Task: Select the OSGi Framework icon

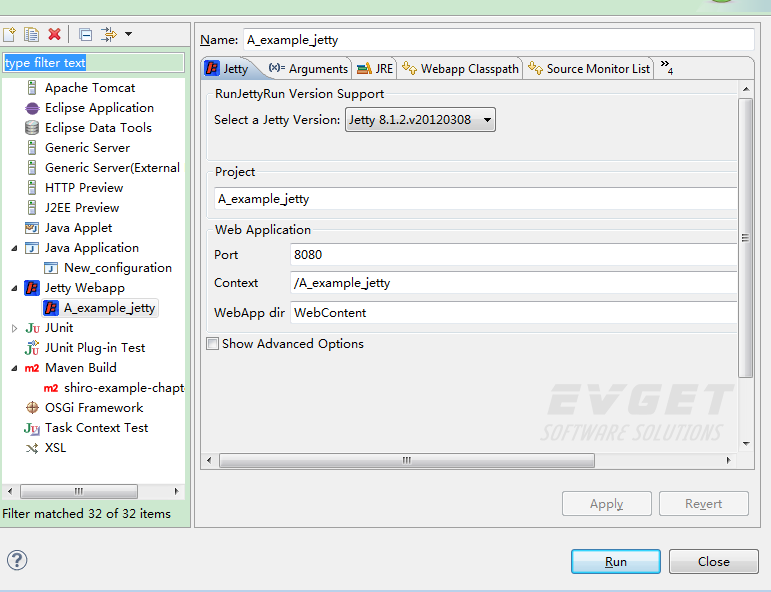Action: tap(32, 408)
